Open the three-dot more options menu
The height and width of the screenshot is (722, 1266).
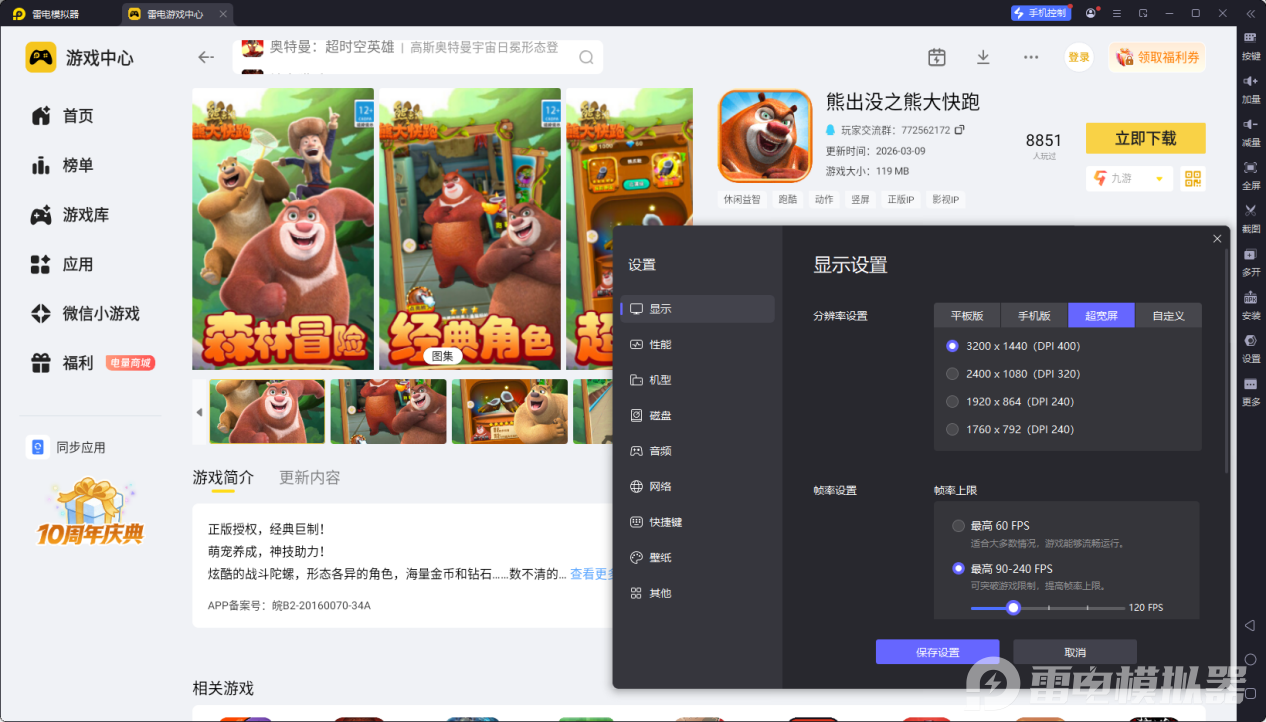point(1031,57)
